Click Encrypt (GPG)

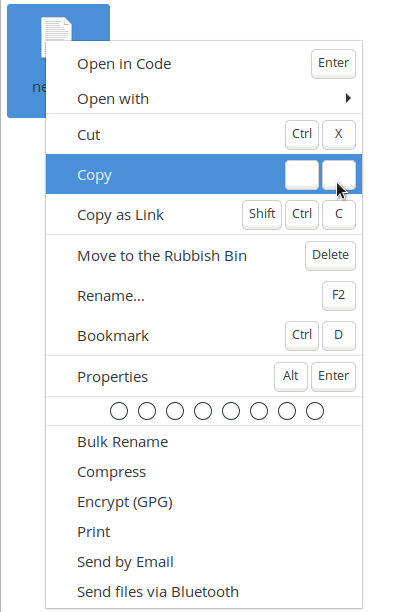(204, 502)
